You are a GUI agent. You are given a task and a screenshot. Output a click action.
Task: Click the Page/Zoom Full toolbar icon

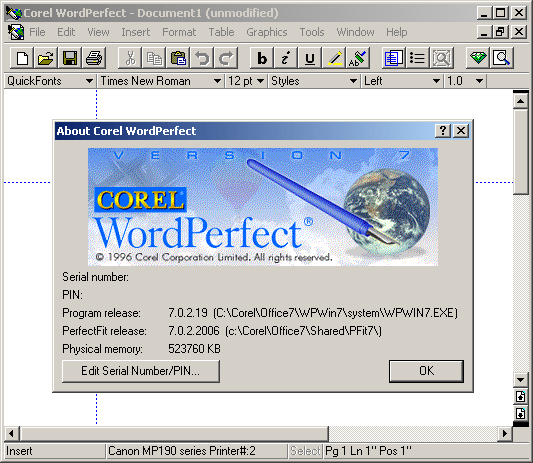(x=442, y=58)
